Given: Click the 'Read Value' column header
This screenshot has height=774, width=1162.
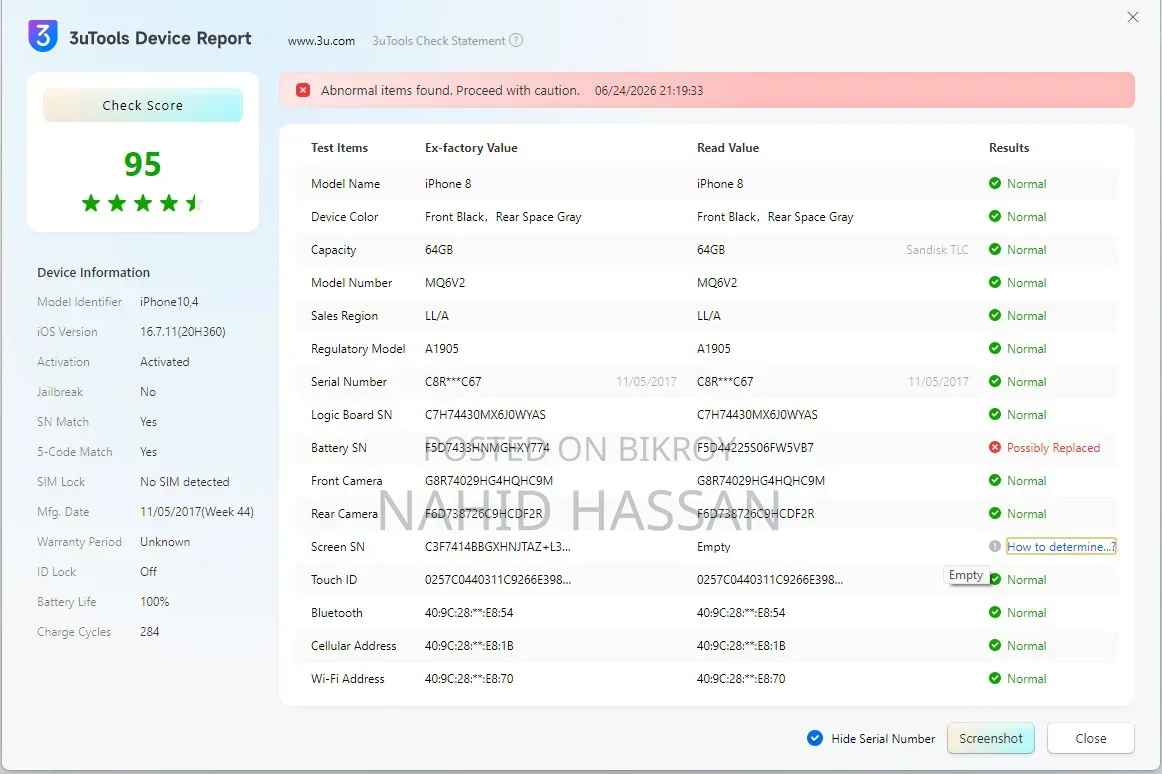Looking at the screenshot, I should [728, 148].
